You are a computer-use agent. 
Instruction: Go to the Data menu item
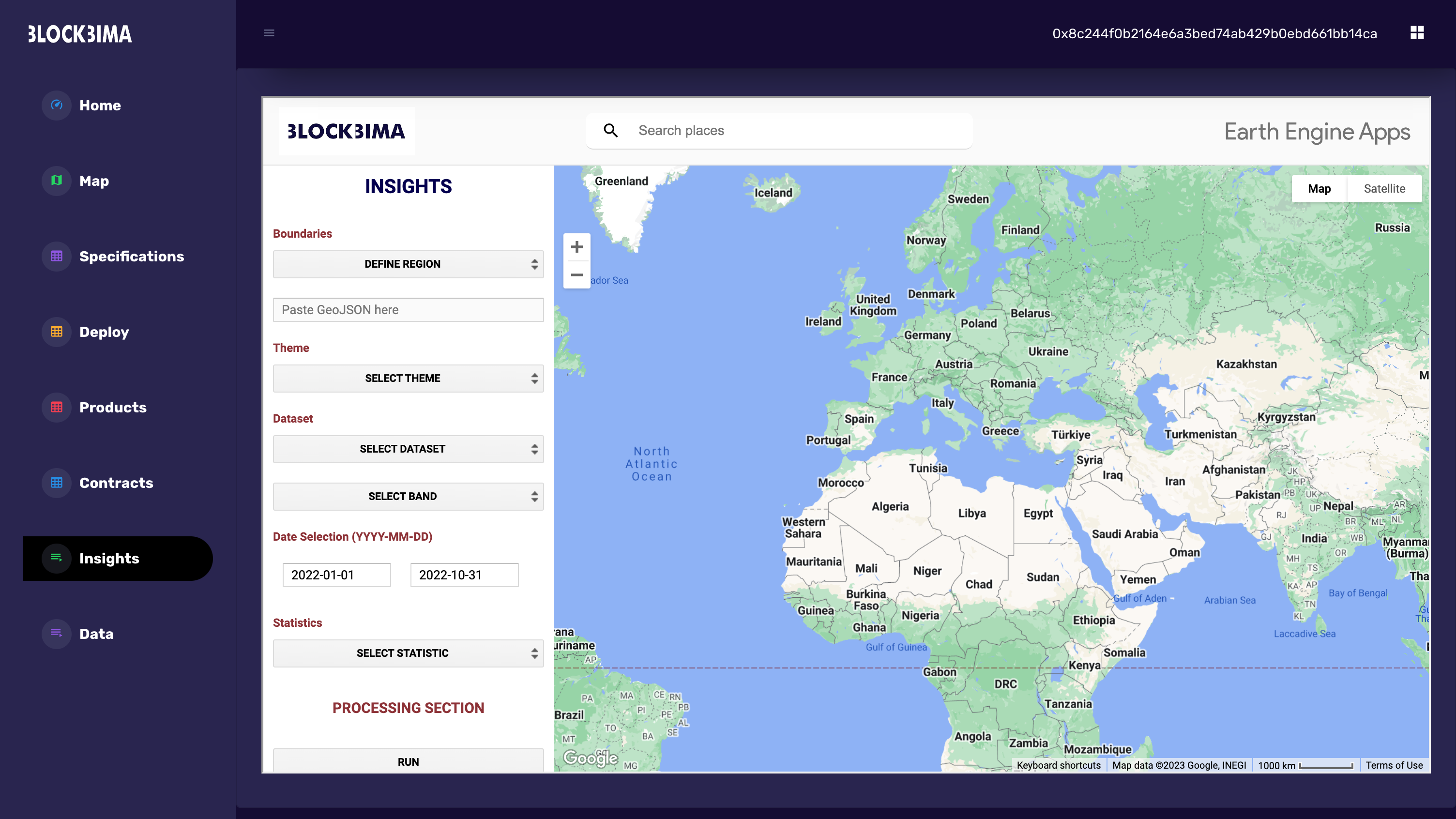pyautogui.click(x=96, y=634)
